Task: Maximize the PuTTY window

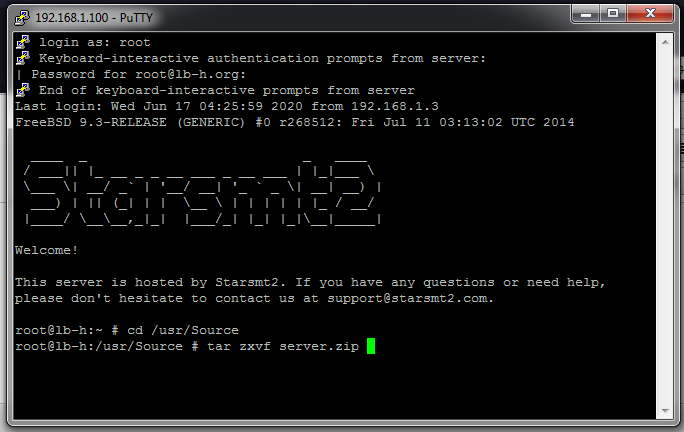Action: pyautogui.click(x=613, y=14)
